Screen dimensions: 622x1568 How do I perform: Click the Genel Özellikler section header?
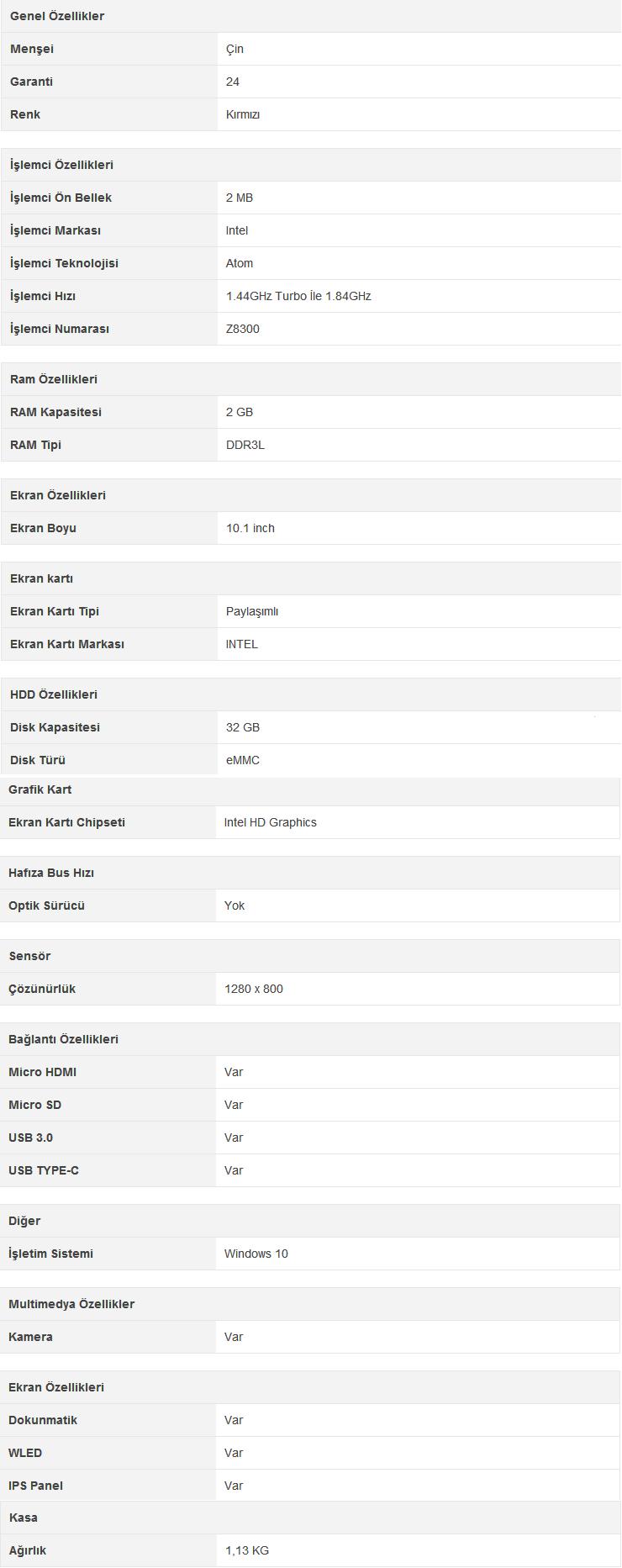[57, 16]
